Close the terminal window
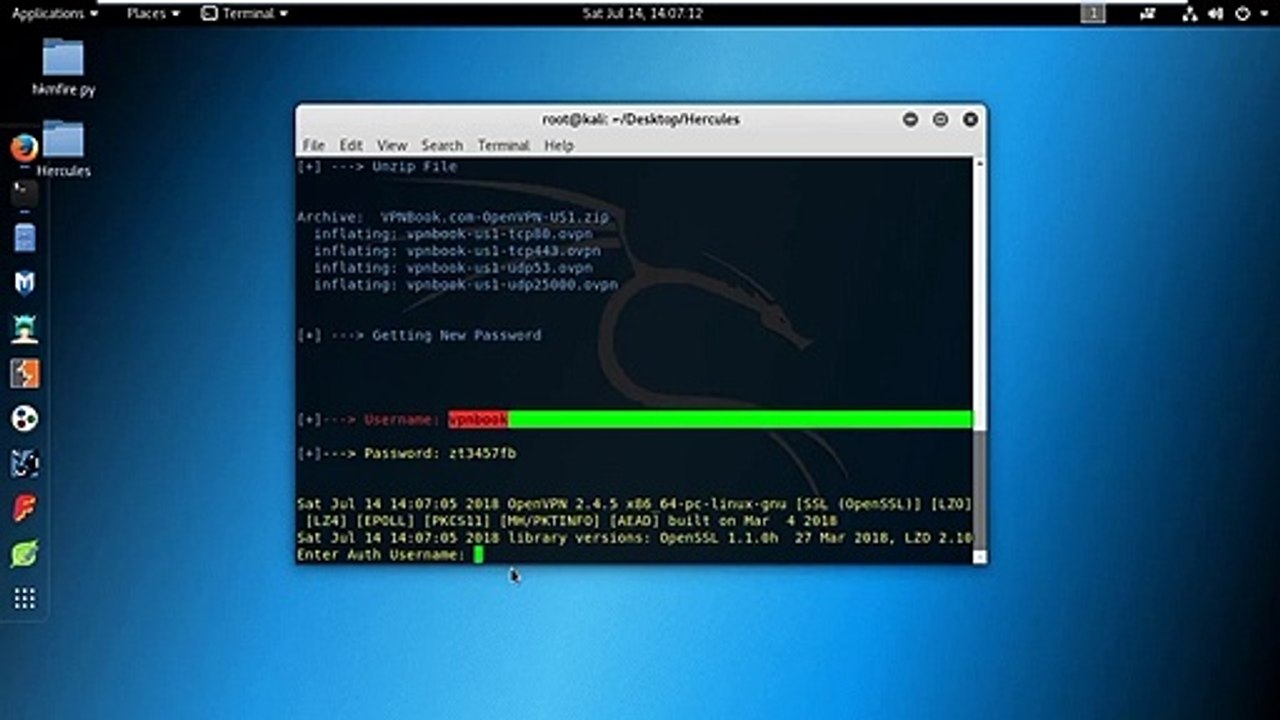Image resolution: width=1280 pixels, height=720 pixels. 970,119
